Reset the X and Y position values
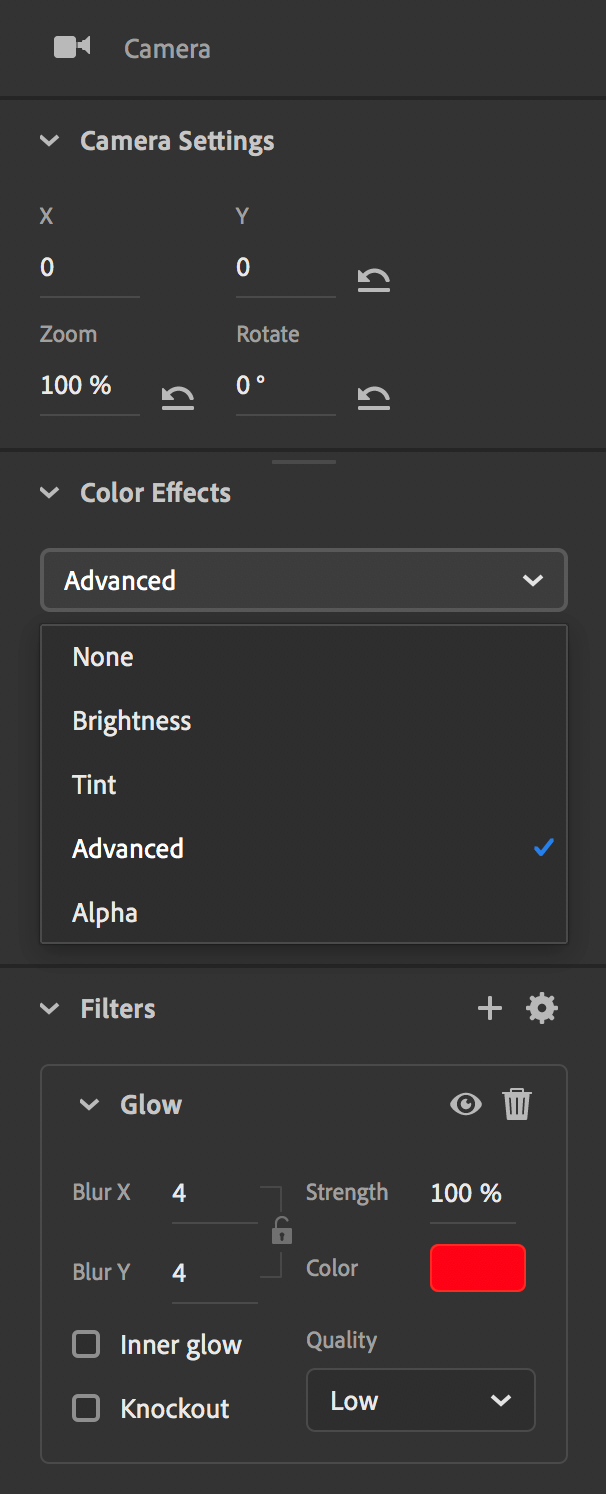The image size is (606, 1494). point(372,279)
